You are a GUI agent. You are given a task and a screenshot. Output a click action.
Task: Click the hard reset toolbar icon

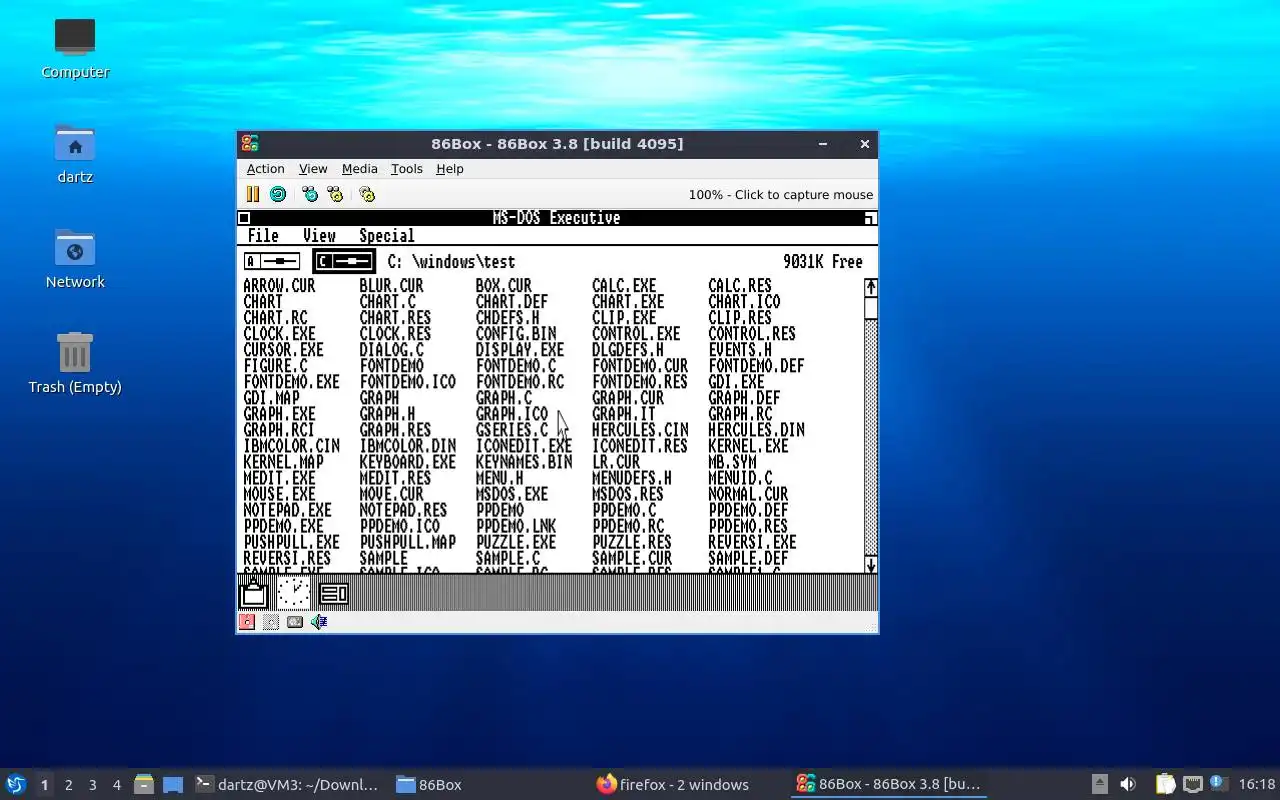click(278, 194)
